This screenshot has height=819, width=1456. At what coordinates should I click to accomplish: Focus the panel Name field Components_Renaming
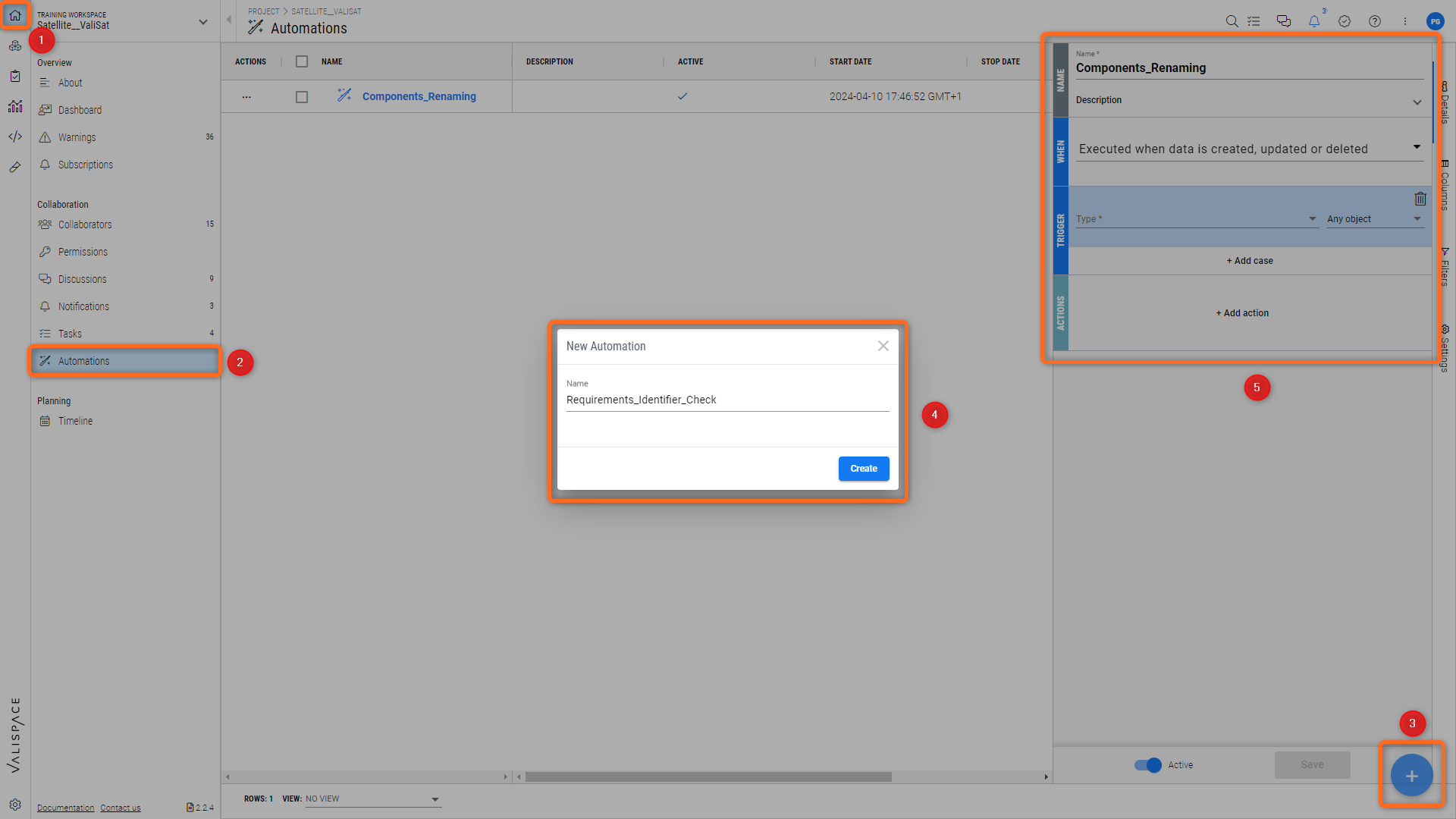[1250, 67]
